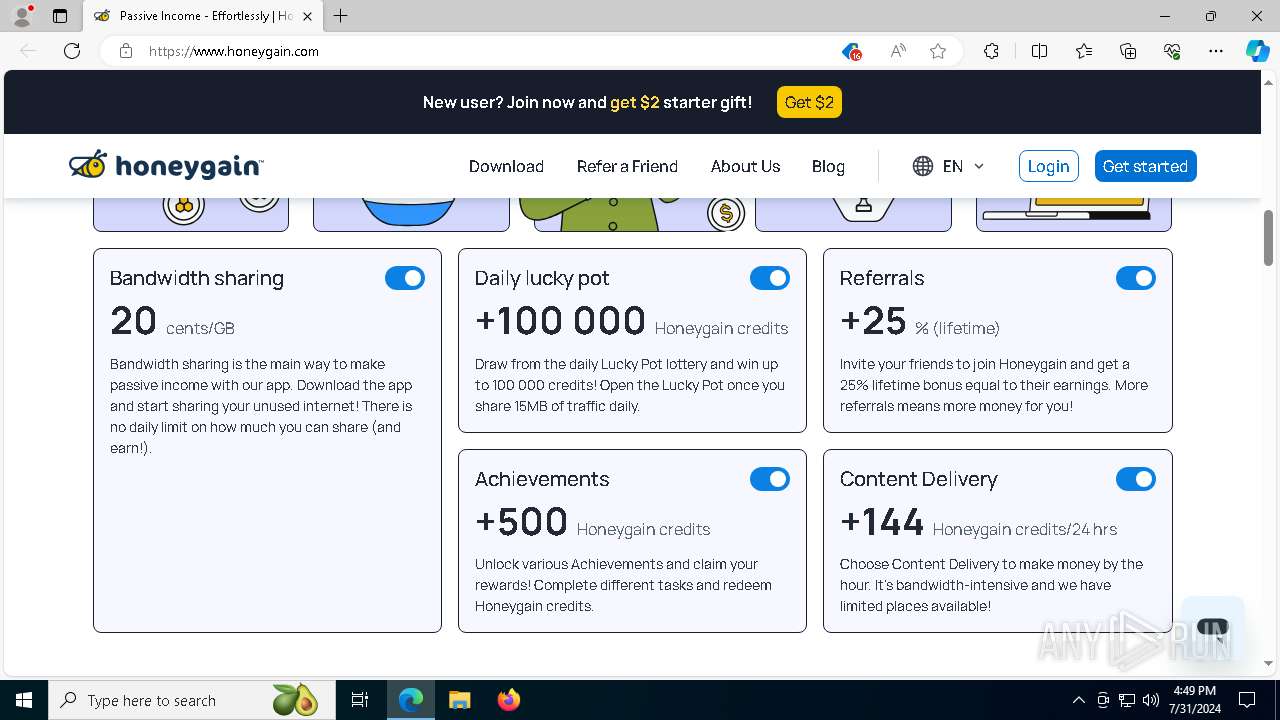The width and height of the screenshot is (1280, 720).
Task: Open the Download menu item
Action: (506, 166)
